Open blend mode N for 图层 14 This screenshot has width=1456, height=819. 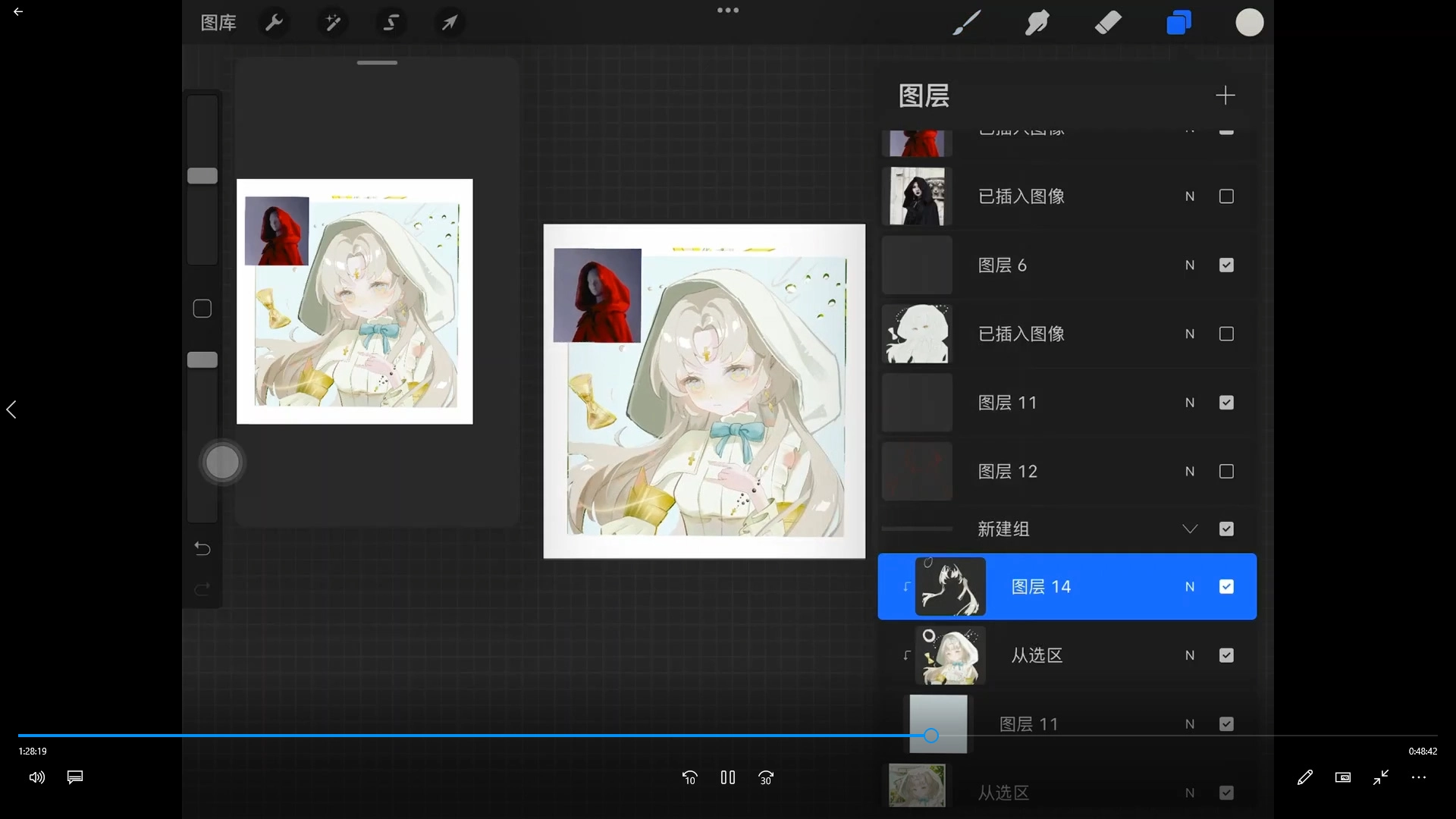[x=1190, y=587]
